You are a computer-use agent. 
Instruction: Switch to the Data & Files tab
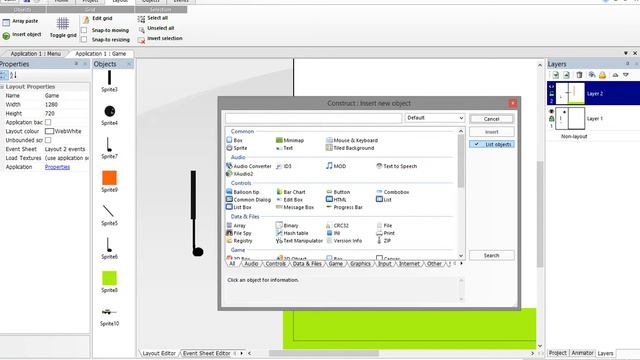[307, 264]
